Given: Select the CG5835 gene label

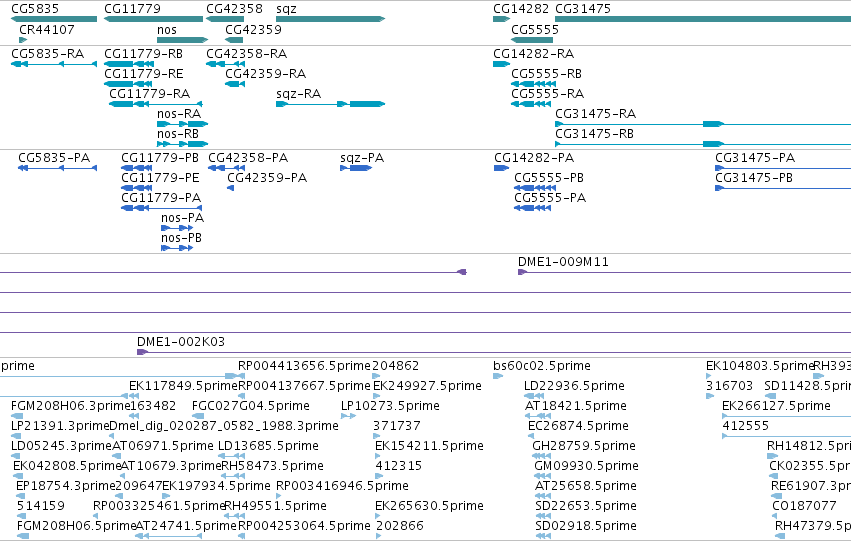Looking at the screenshot, I should coord(35,9).
